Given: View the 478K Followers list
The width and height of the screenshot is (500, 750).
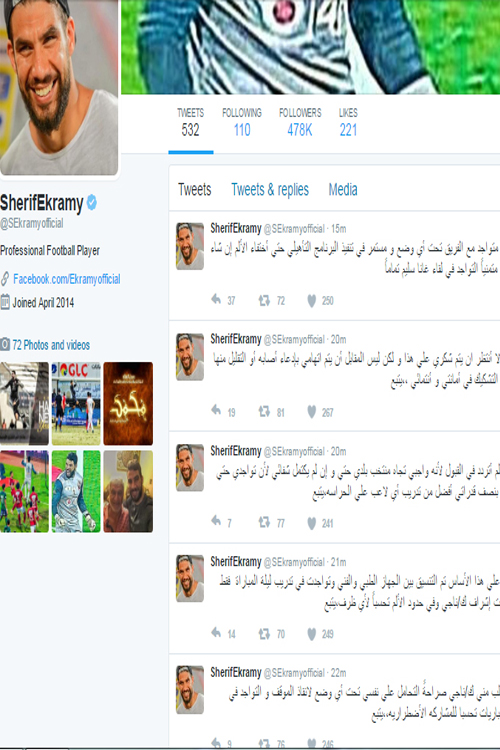Looking at the screenshot, I should pos(300,122).
